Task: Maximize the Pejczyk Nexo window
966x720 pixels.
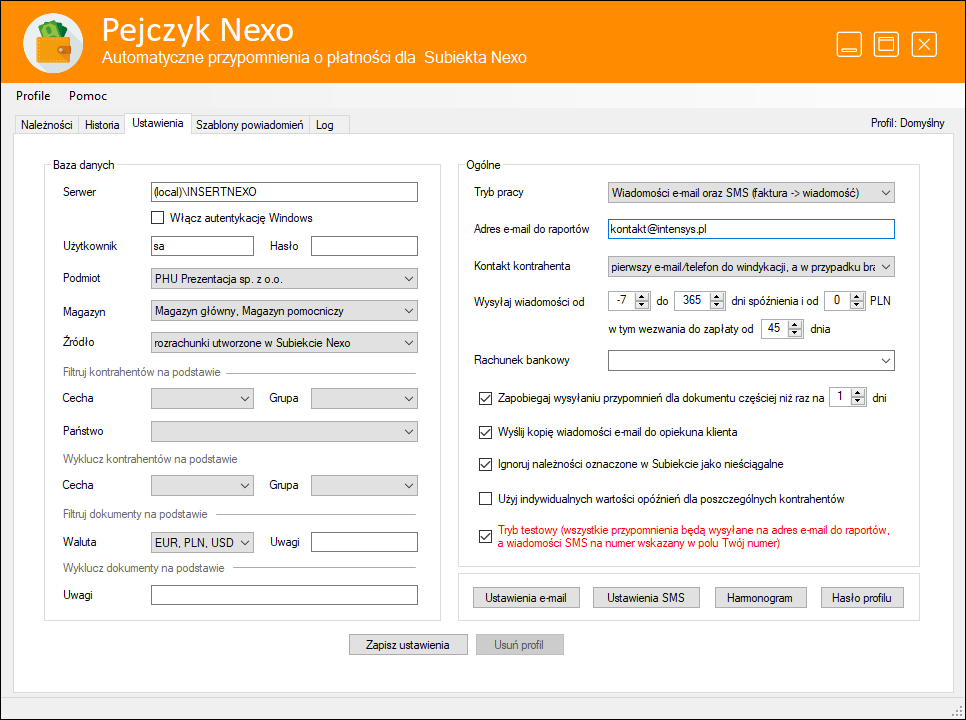Action: (x=886, y=44)
